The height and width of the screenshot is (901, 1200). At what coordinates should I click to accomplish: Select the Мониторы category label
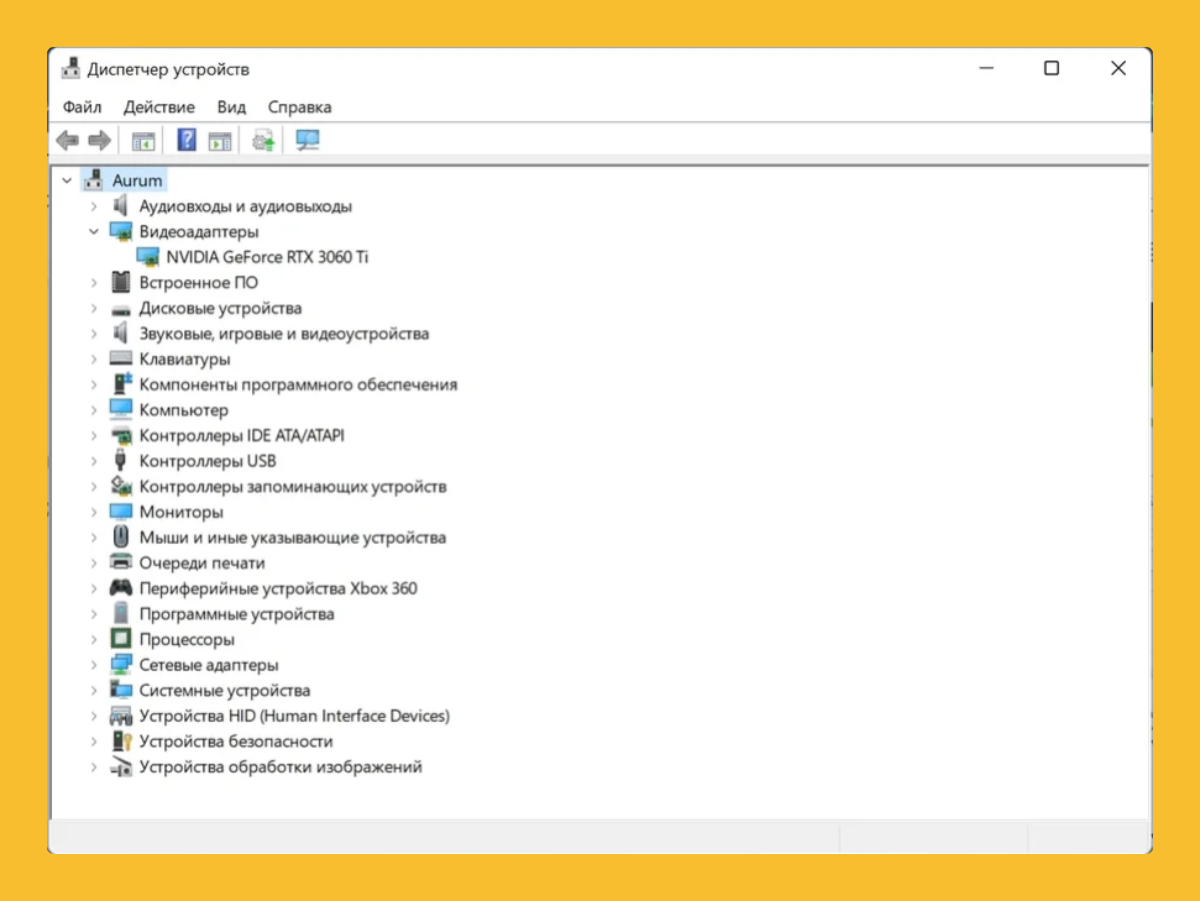point(181,512)
